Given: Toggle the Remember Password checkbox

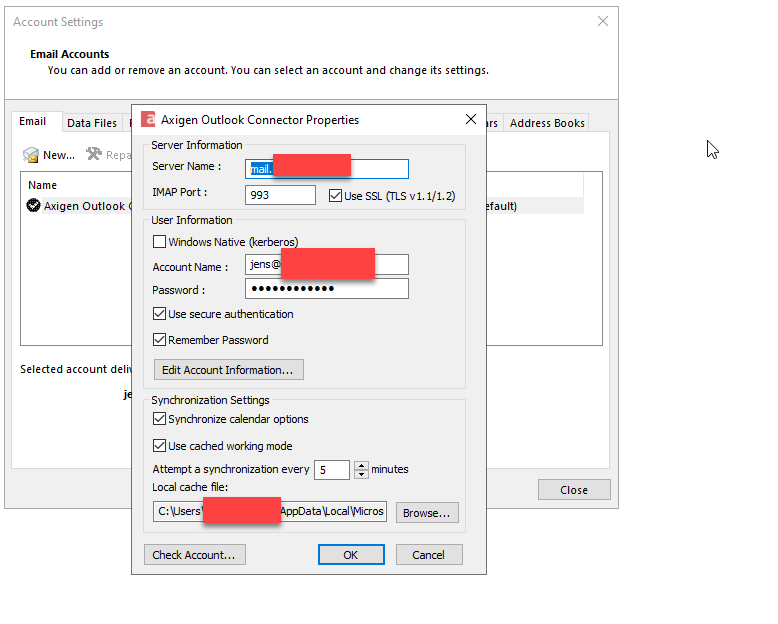Looking at the screenshot, I should point(159,340).
